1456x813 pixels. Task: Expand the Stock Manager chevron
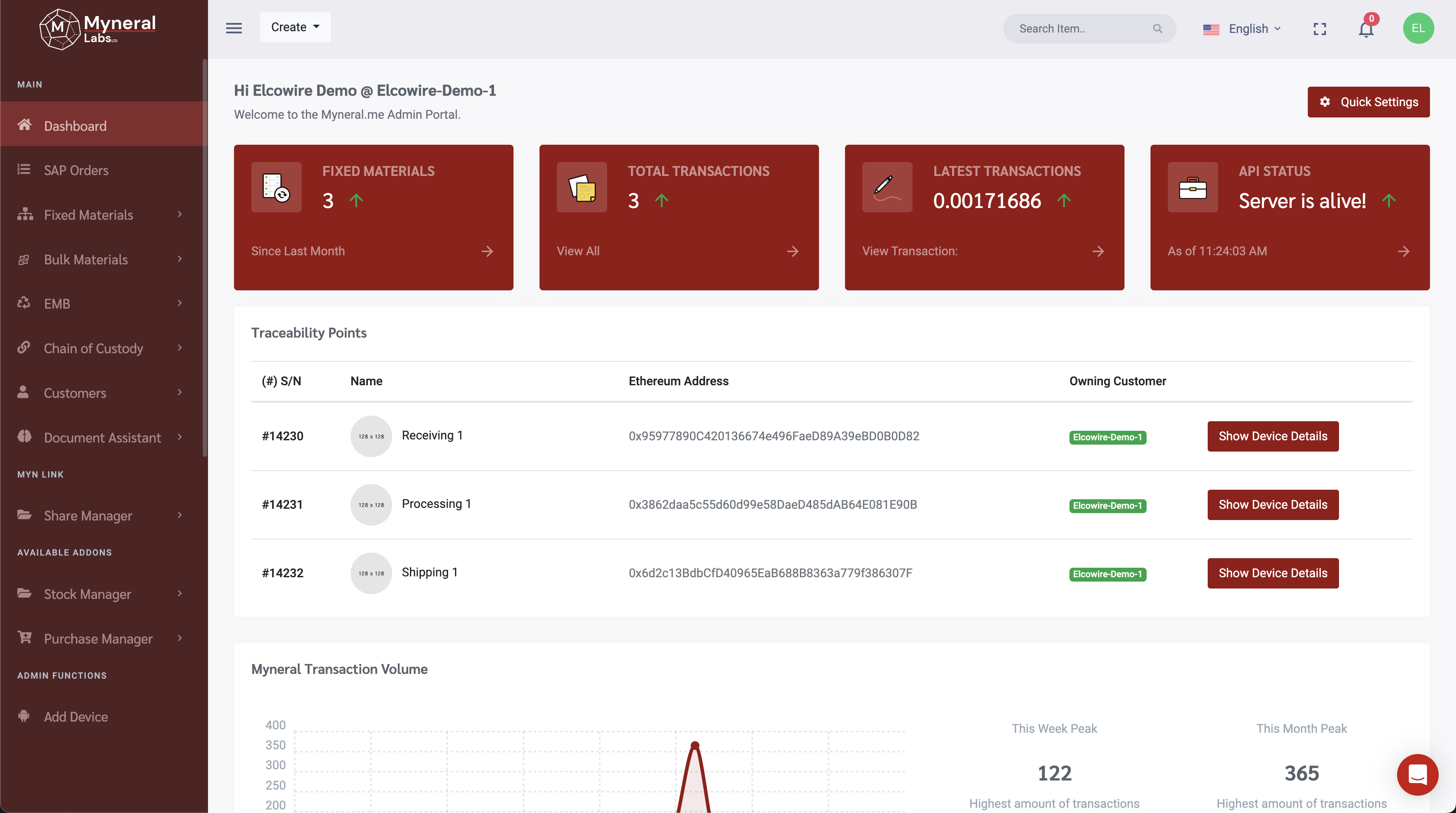(x=180, y=593)
